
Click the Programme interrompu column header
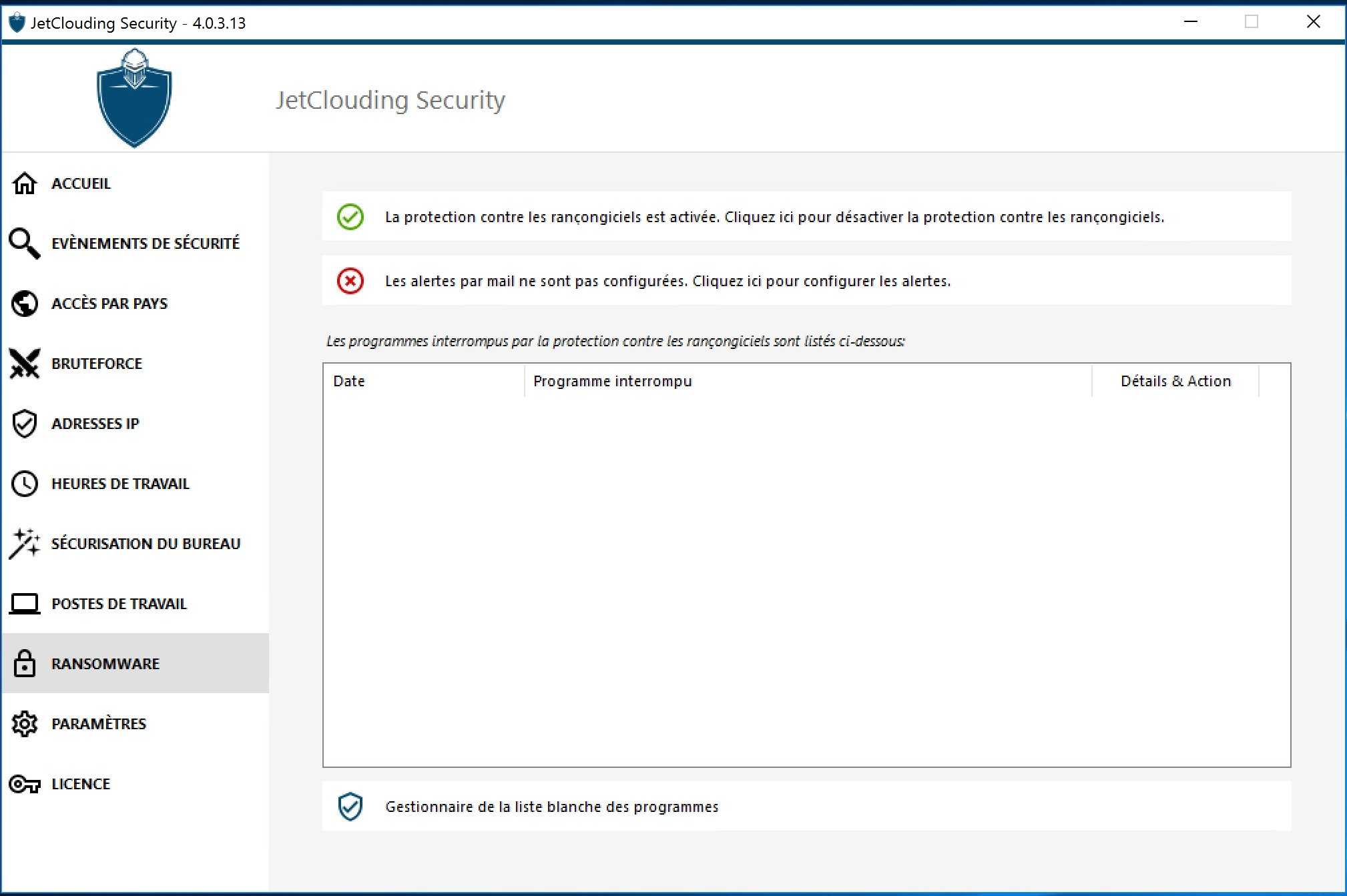click(612, 381)
